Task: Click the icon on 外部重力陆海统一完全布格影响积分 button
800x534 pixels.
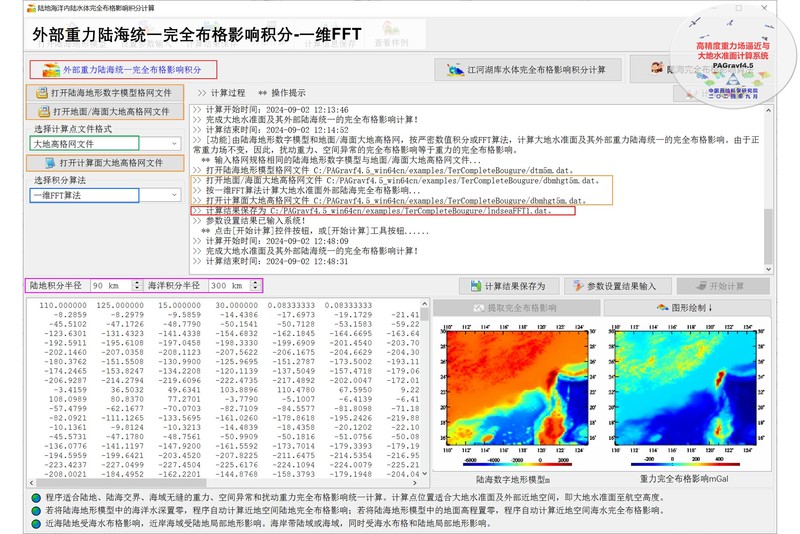Action: point(51,70)
